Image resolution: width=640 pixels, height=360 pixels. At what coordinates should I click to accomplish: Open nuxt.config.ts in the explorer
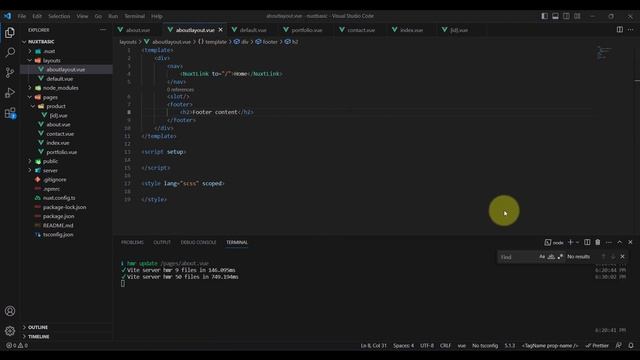59,198
